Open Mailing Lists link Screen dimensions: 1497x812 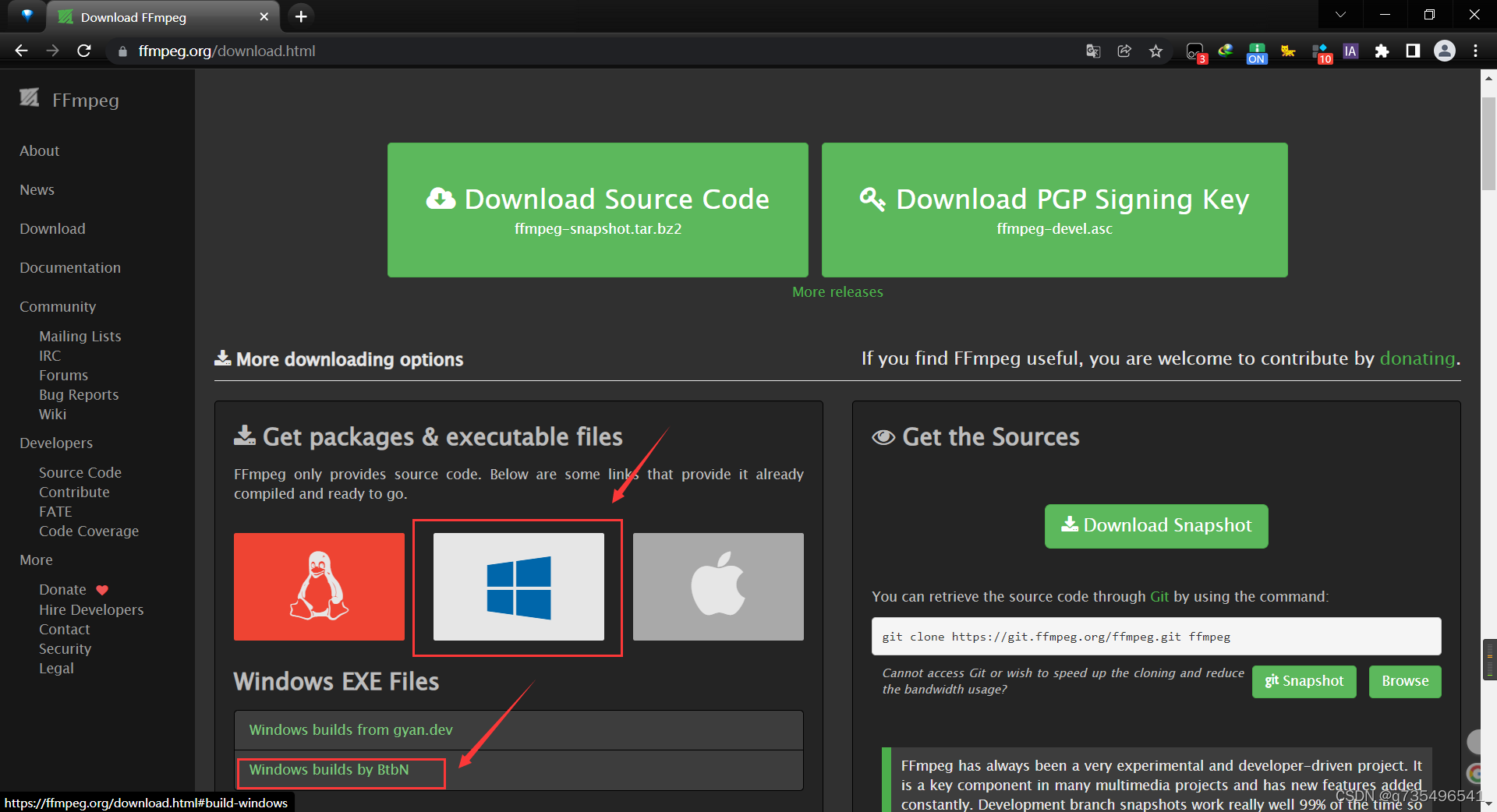(80, 337)
